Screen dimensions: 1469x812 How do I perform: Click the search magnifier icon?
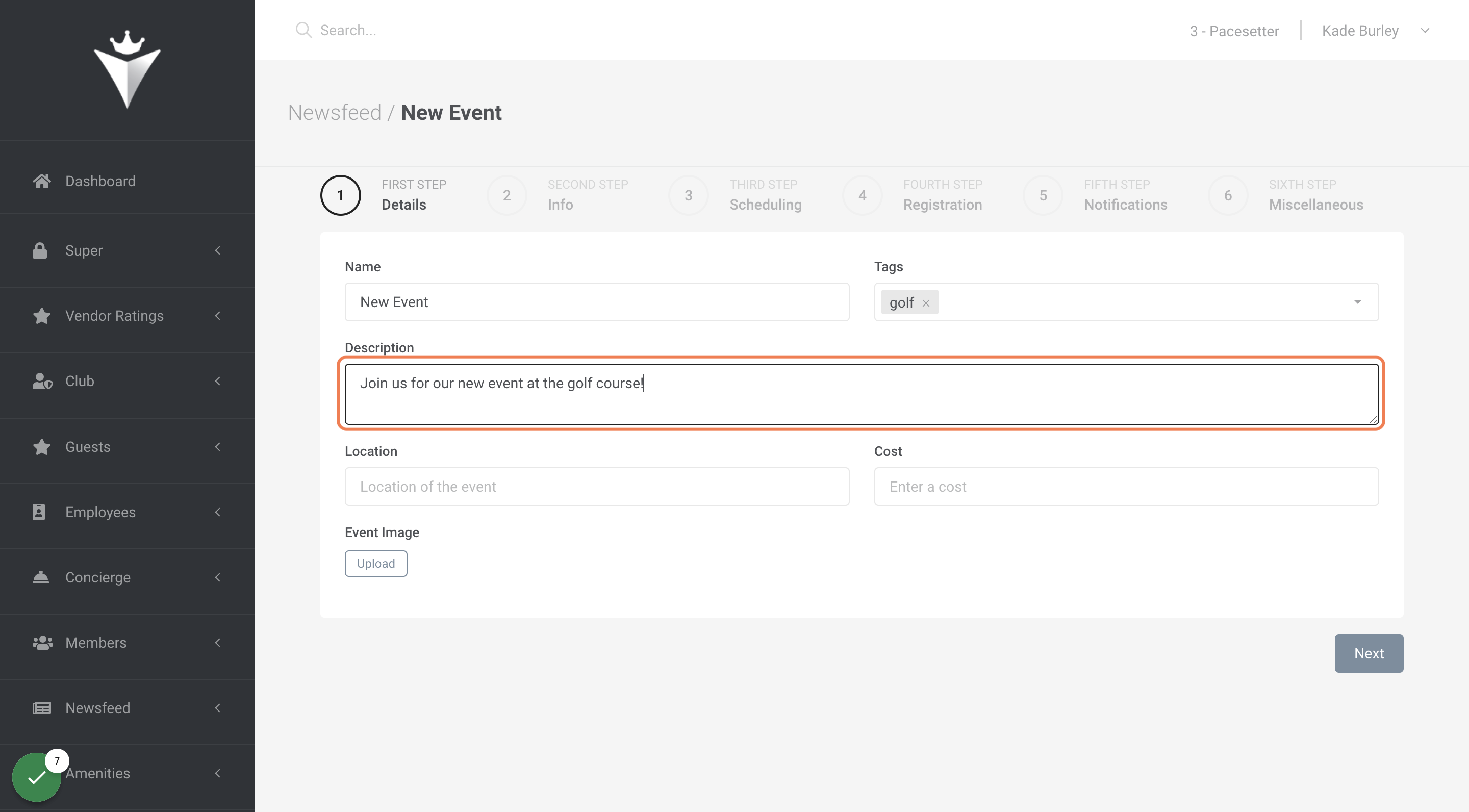point(303,30)
